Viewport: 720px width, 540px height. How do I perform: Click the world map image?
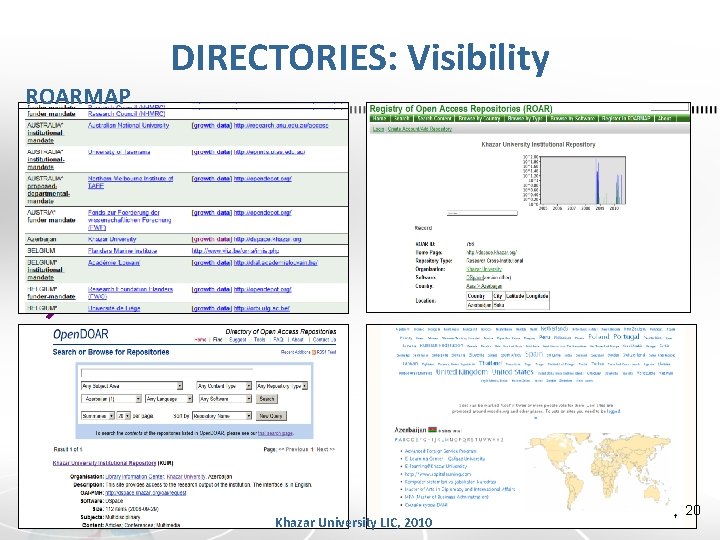click(600, 470)
